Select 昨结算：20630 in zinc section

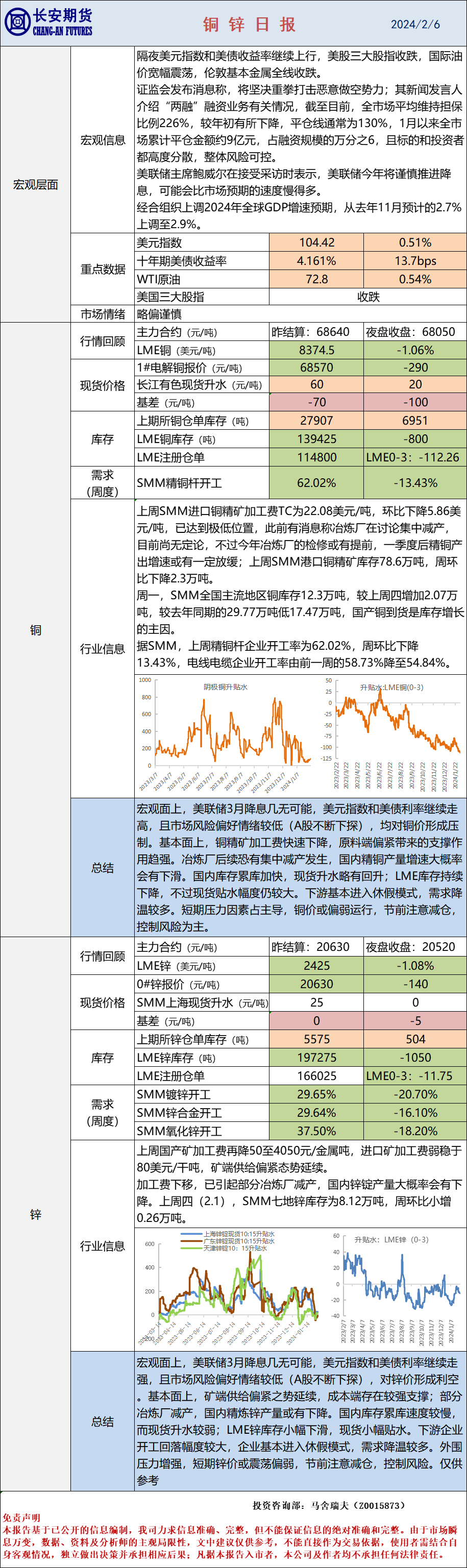point(316,946)
